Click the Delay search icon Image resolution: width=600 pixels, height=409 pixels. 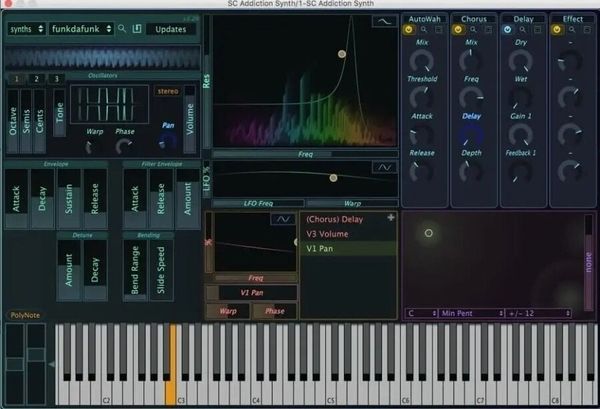(523, 29)
